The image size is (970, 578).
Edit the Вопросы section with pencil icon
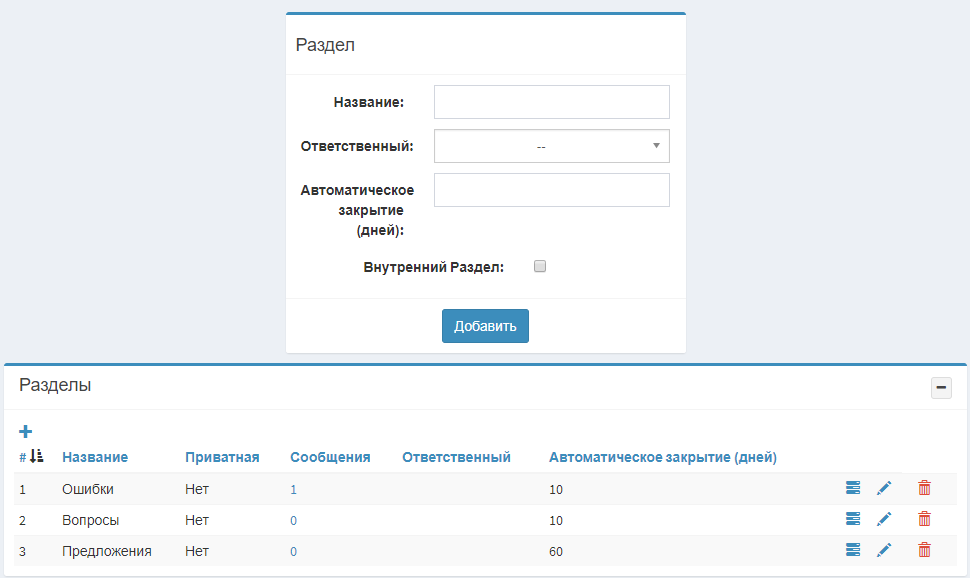(x=884, y=519)
